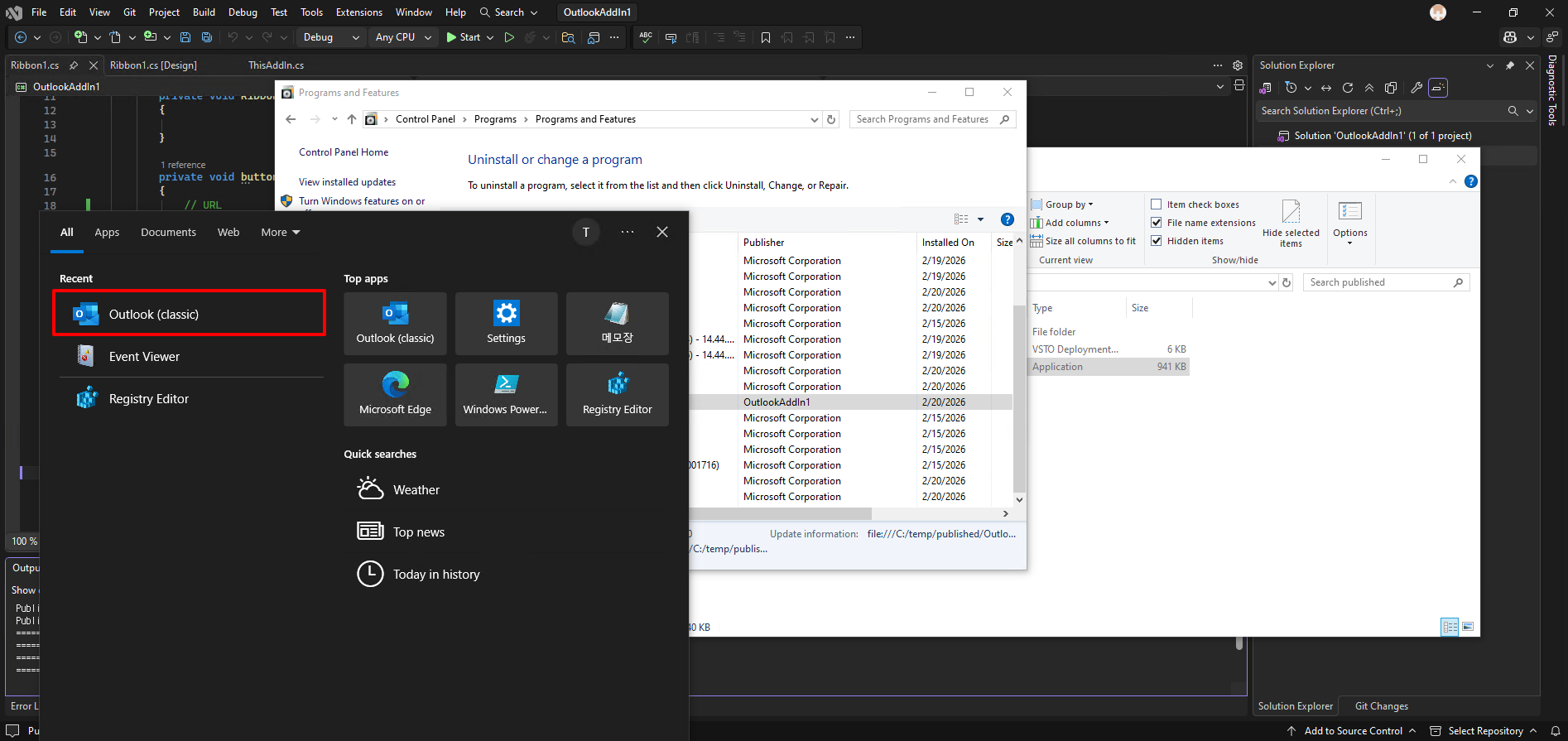Open the Options dropdown in File Explorer ribbon
Image resolution: width=1568 pixels, height=741 pixels.
(x=1350, y=223)
